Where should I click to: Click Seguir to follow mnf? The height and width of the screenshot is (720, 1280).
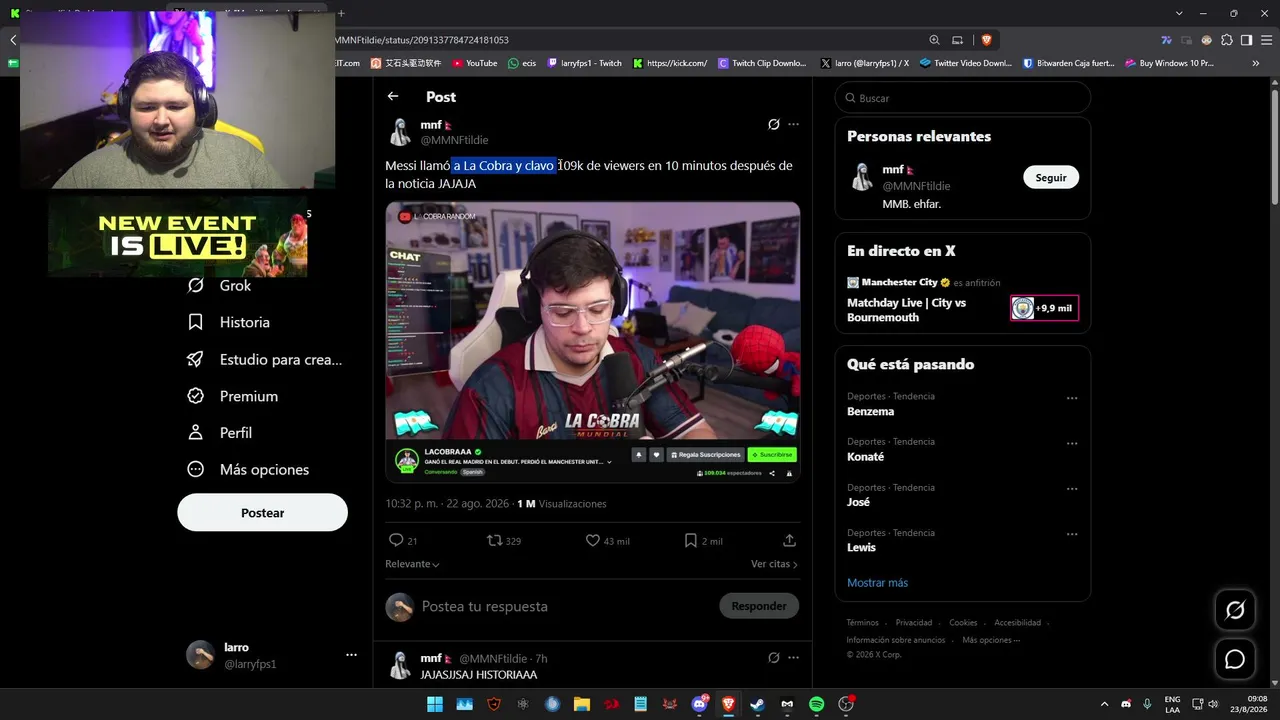click(1051, 177)
